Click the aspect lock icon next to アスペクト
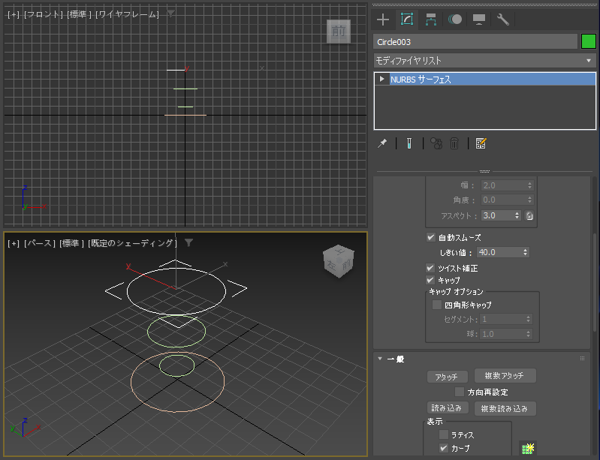Viewport: 600px width, 460px height. [530, 215]
